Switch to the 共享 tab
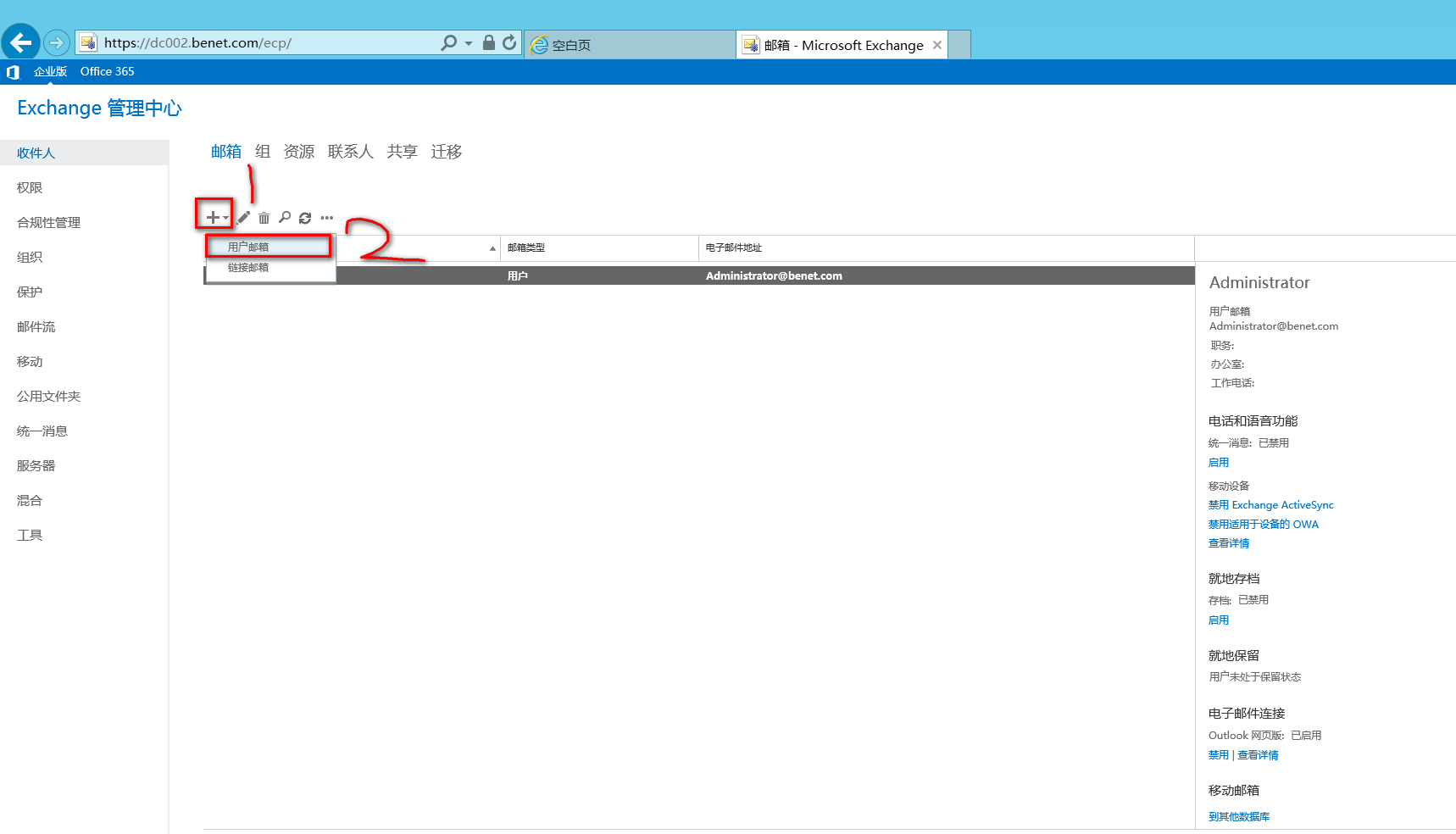Image resolution: width=1456 pixels, height=834 pixels. tap(403, 152)
